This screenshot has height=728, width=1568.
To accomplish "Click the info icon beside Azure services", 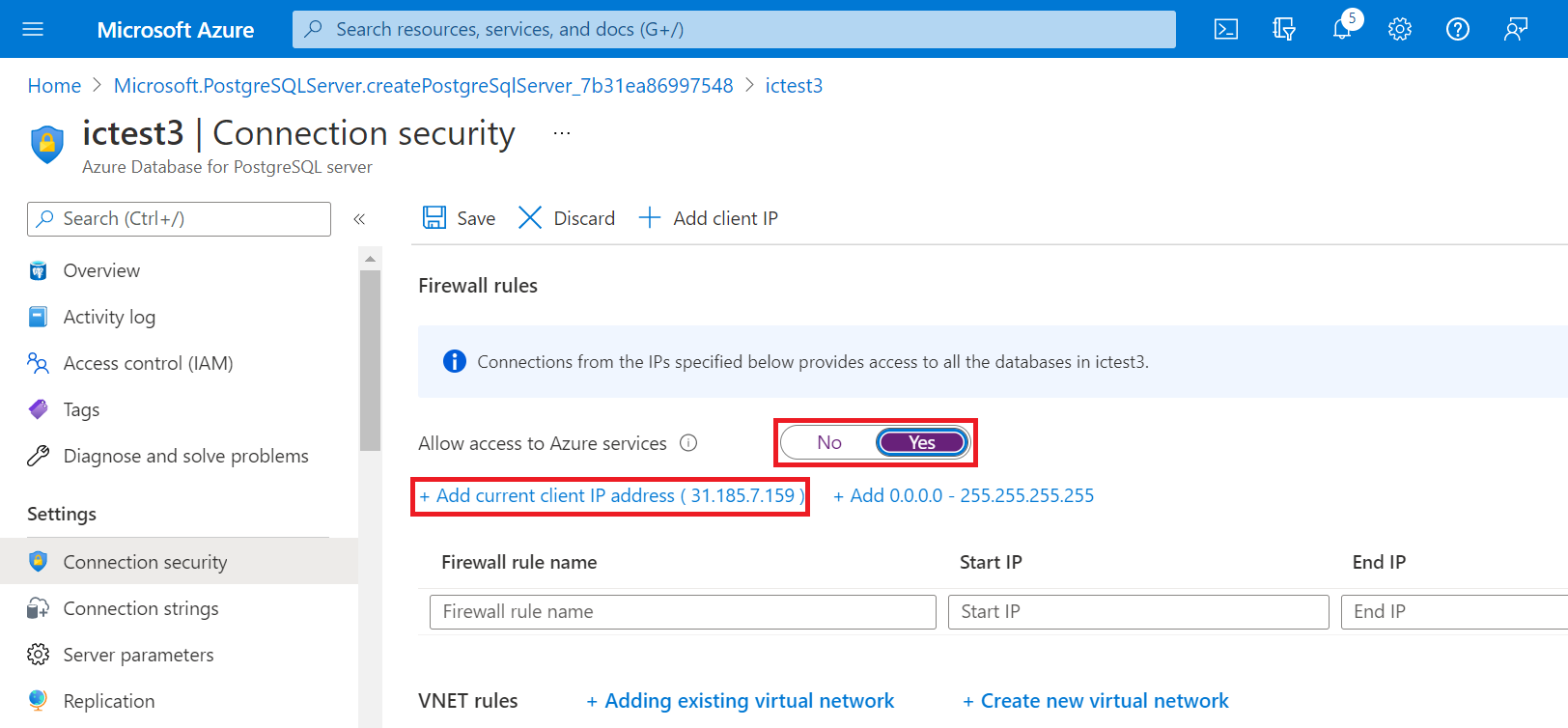I will click(x=688, y=443).
